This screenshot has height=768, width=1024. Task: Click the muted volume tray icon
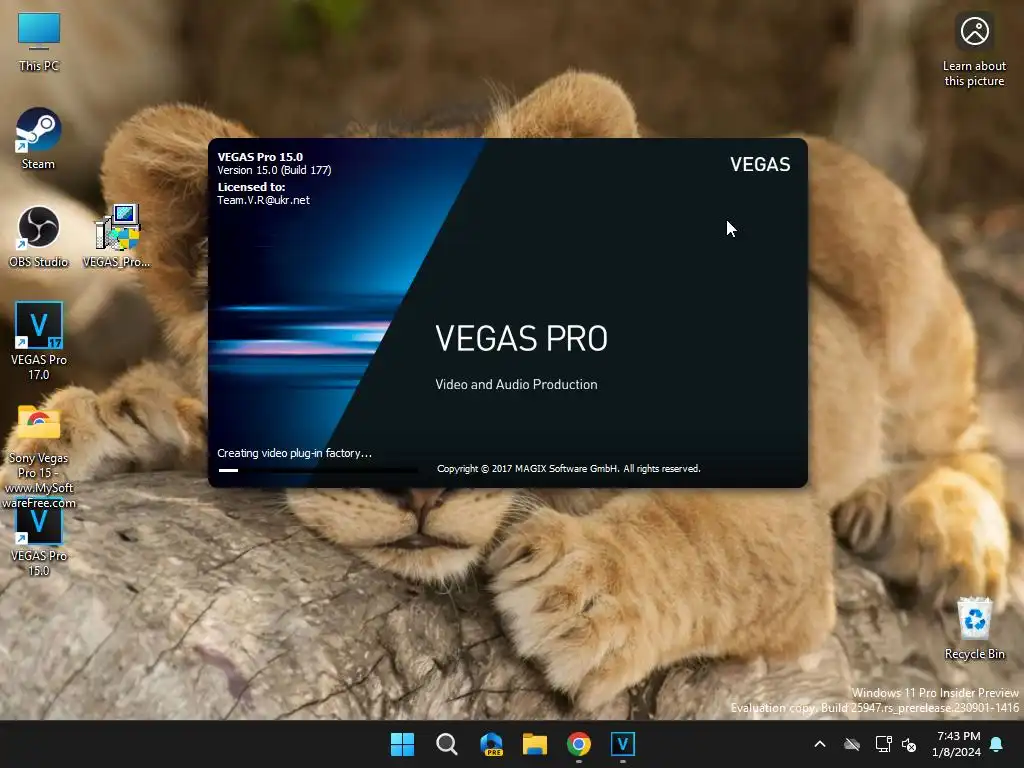(x=908, y=744)
